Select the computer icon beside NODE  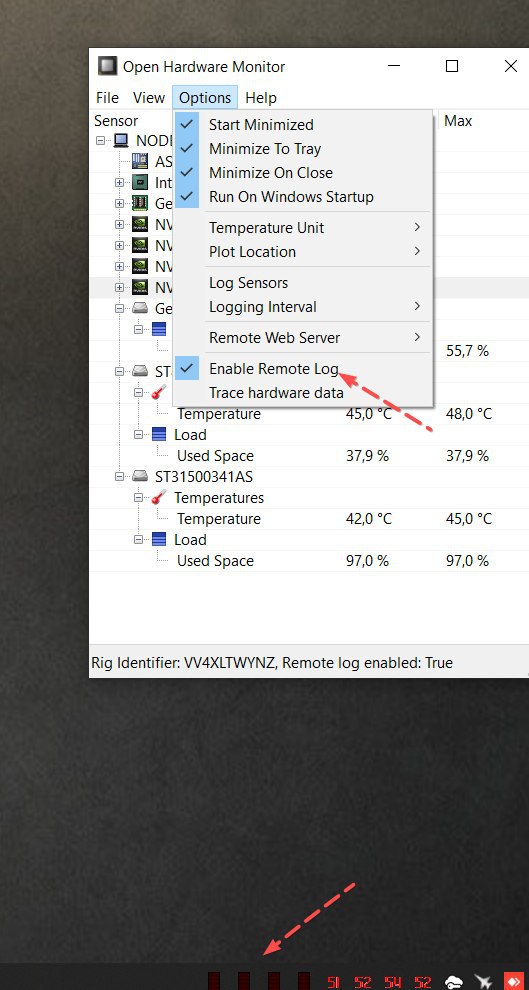121,140
